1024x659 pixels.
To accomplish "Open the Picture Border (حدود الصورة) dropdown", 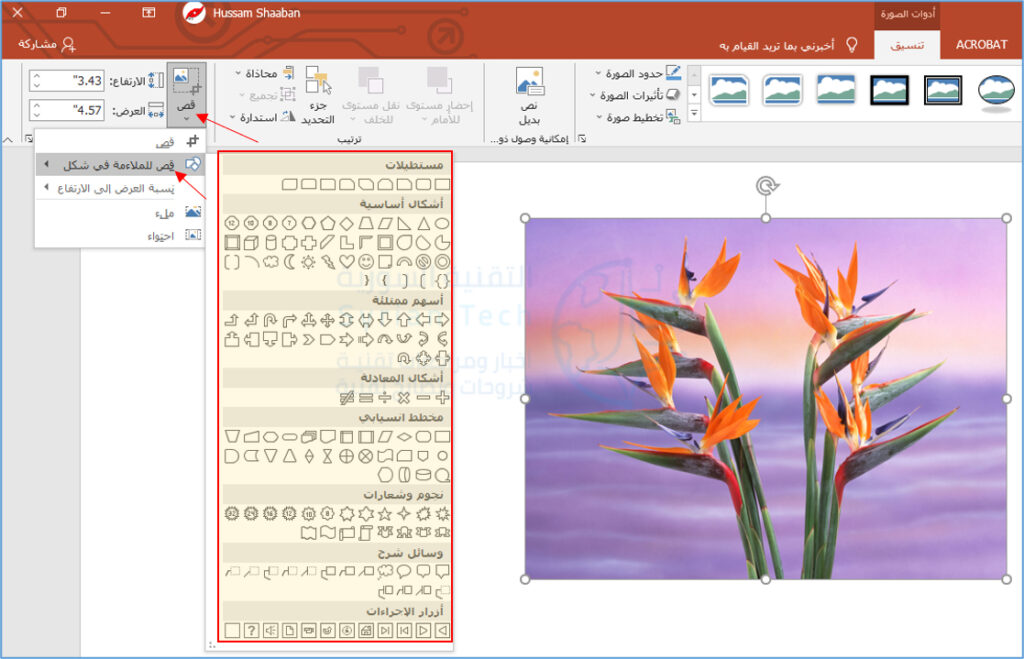I will [638, 74].
